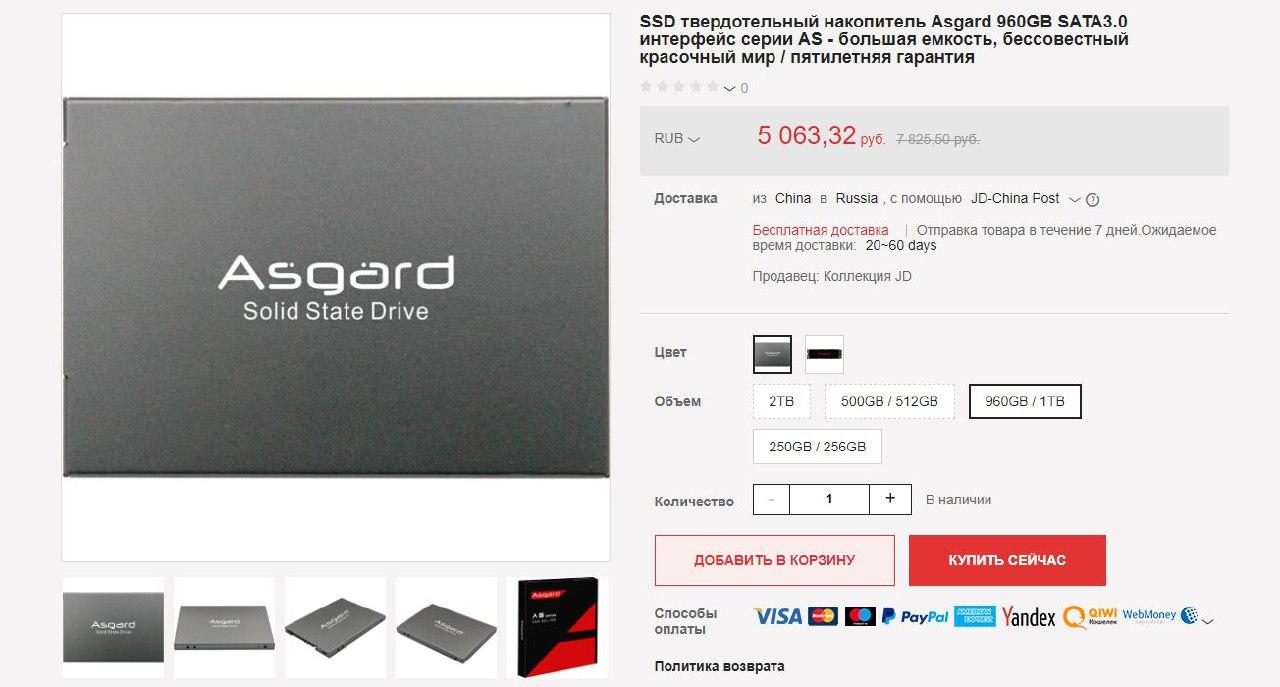Increase quantity with the plus button
Viewport: 1280px width, 687px height.
click(x=890, y=499)
